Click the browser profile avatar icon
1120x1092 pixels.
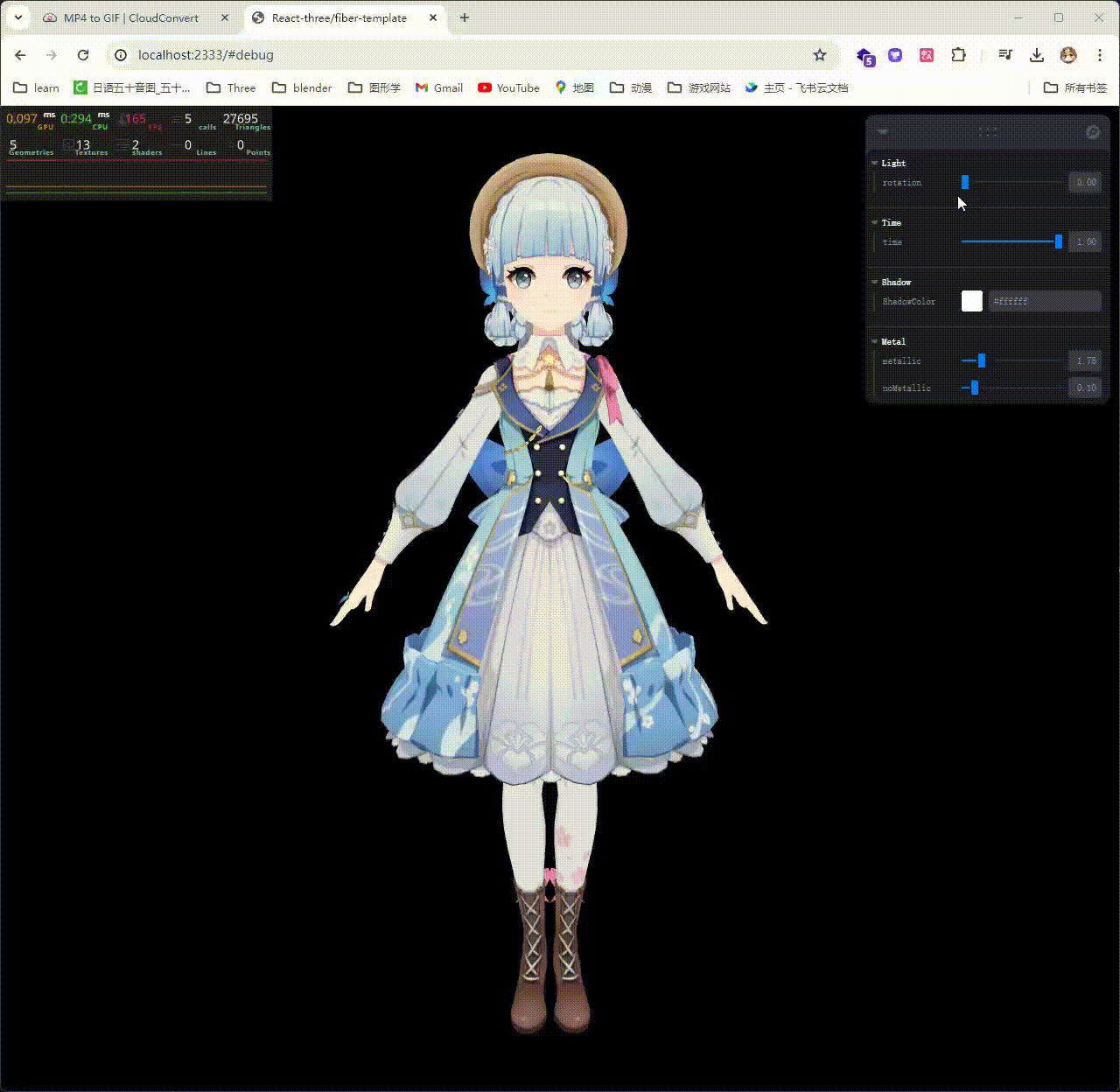click(x=1068, y=55)
